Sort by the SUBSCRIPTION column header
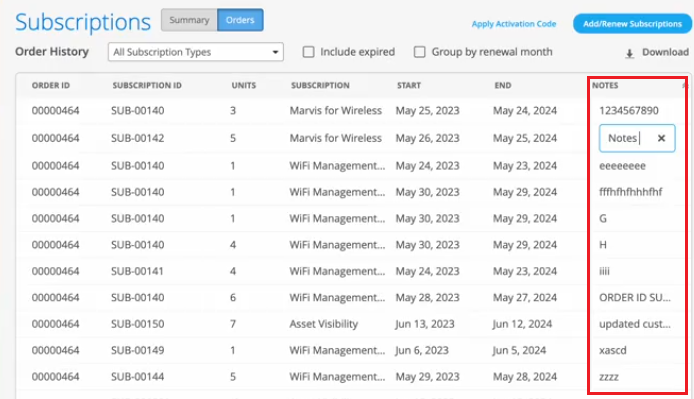The height and width of the screenshot is (399, 694). coord(320,85)
